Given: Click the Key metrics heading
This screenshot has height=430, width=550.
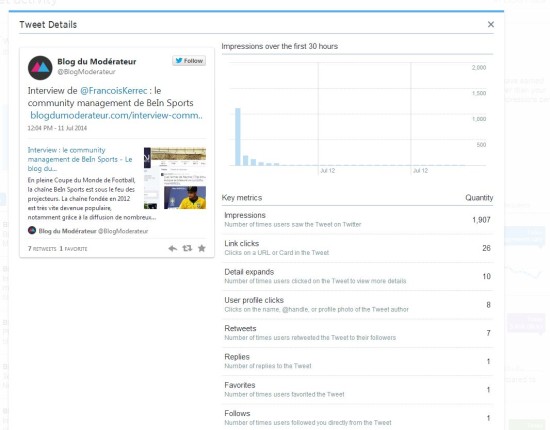Looking at the screenshot, I should coord(242,198).
